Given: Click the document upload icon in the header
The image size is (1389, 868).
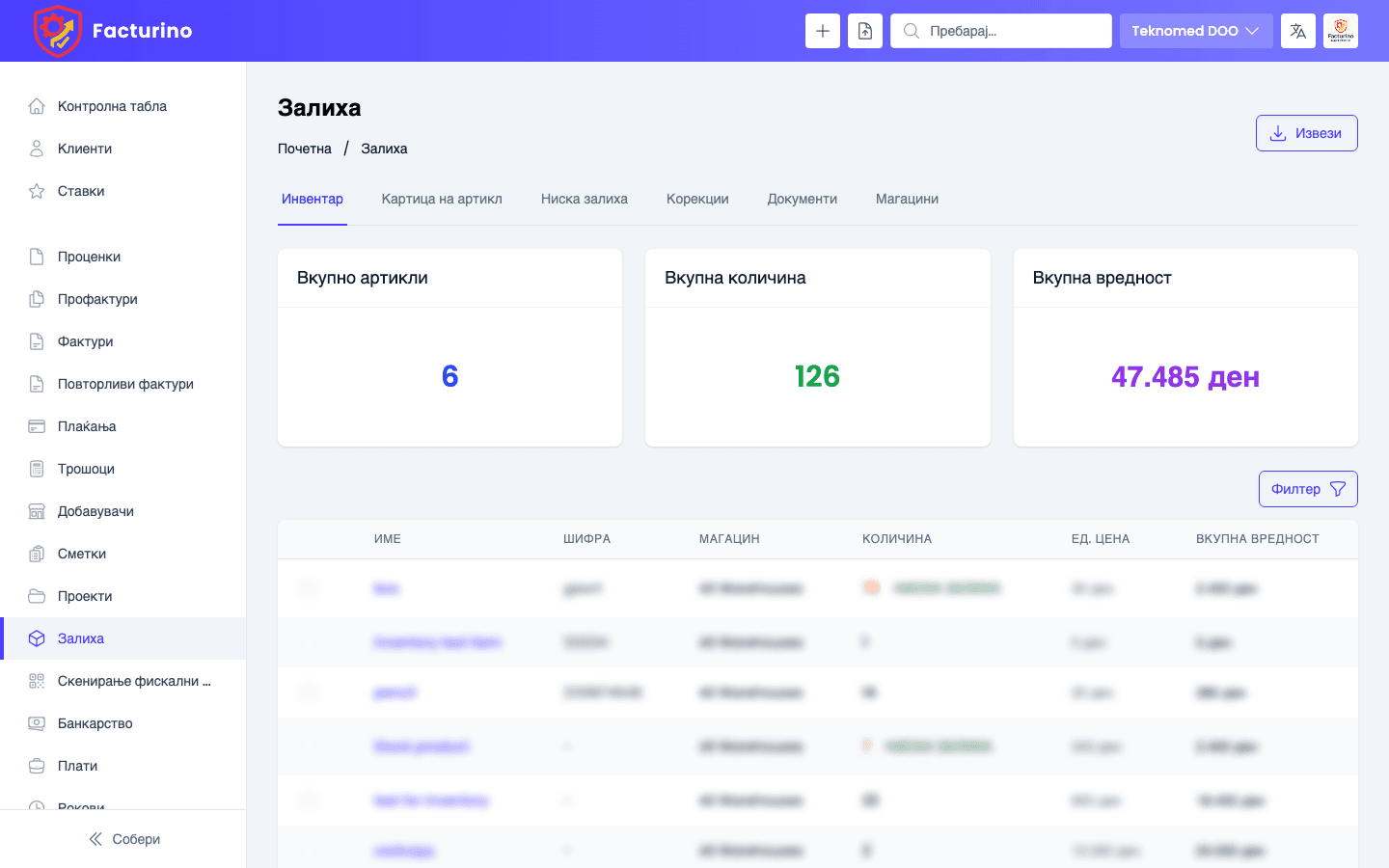Looking at the screenshot, I should (864, 31).
